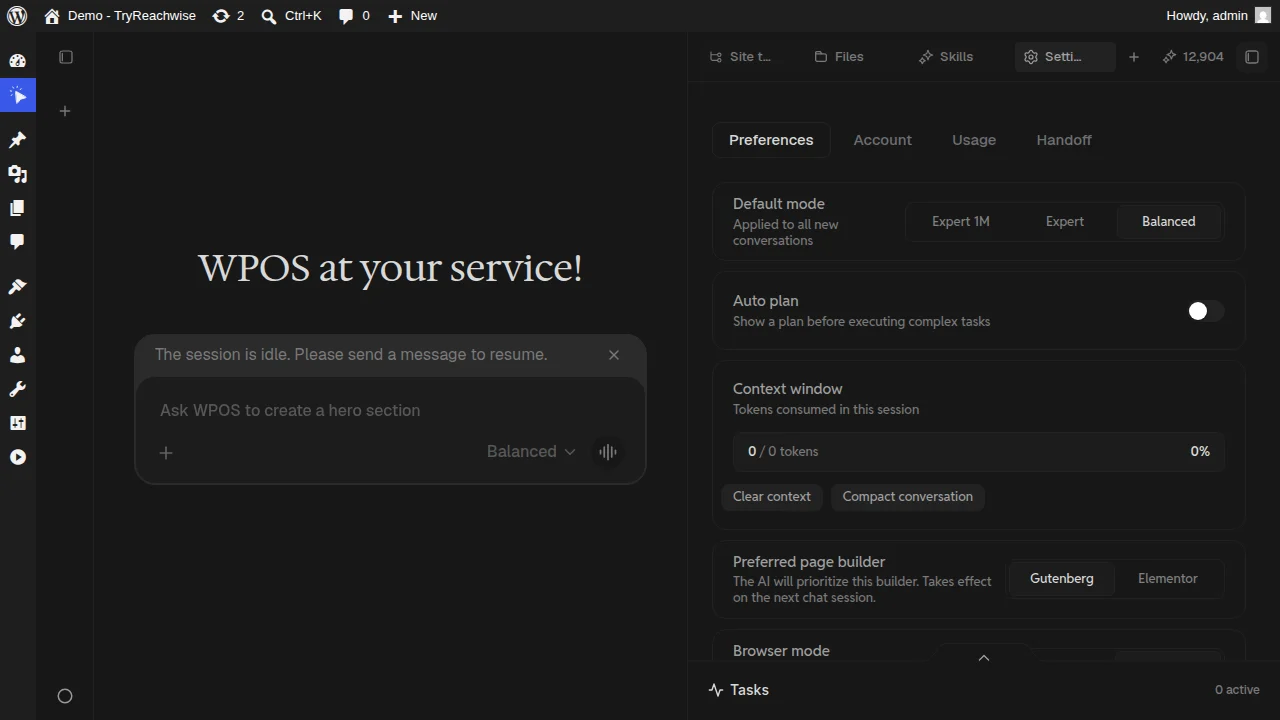Viewport: 1280px width, 720px height.
Task: Toggle the right side panel layout icon
Action: click(x=1252, y=57)
